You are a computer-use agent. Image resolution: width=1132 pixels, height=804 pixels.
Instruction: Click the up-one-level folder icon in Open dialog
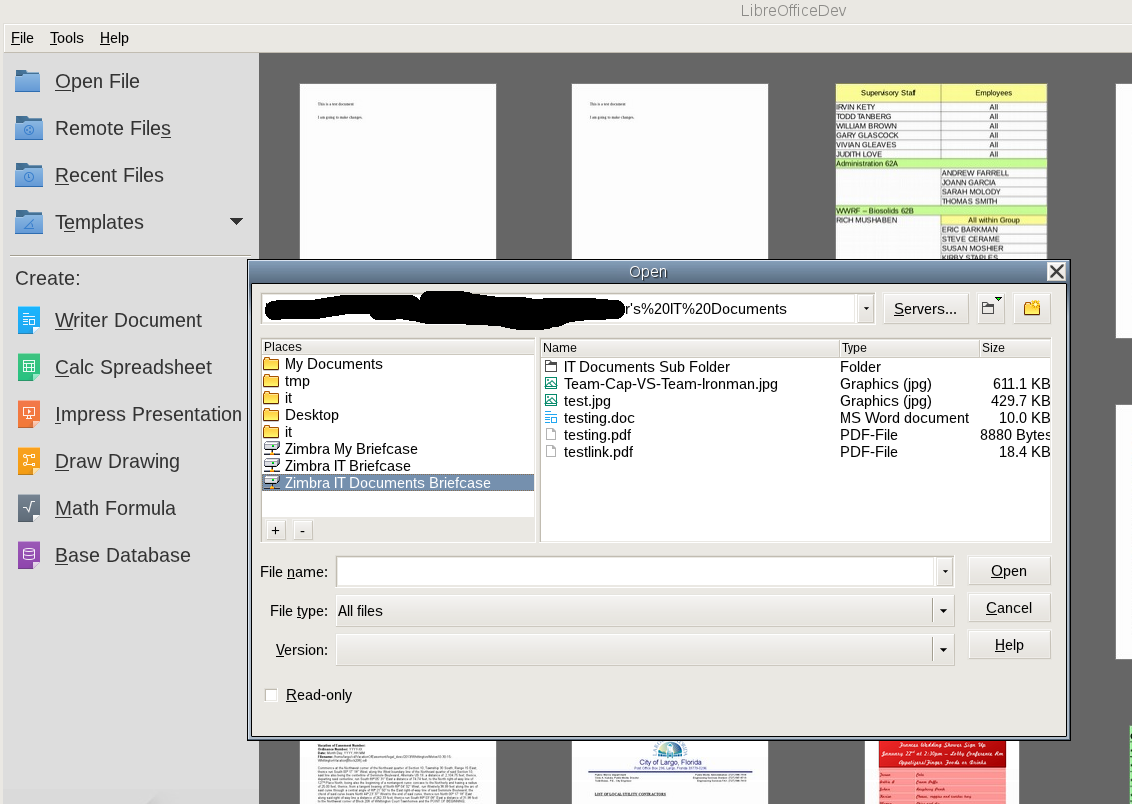(x=991, y=308)
